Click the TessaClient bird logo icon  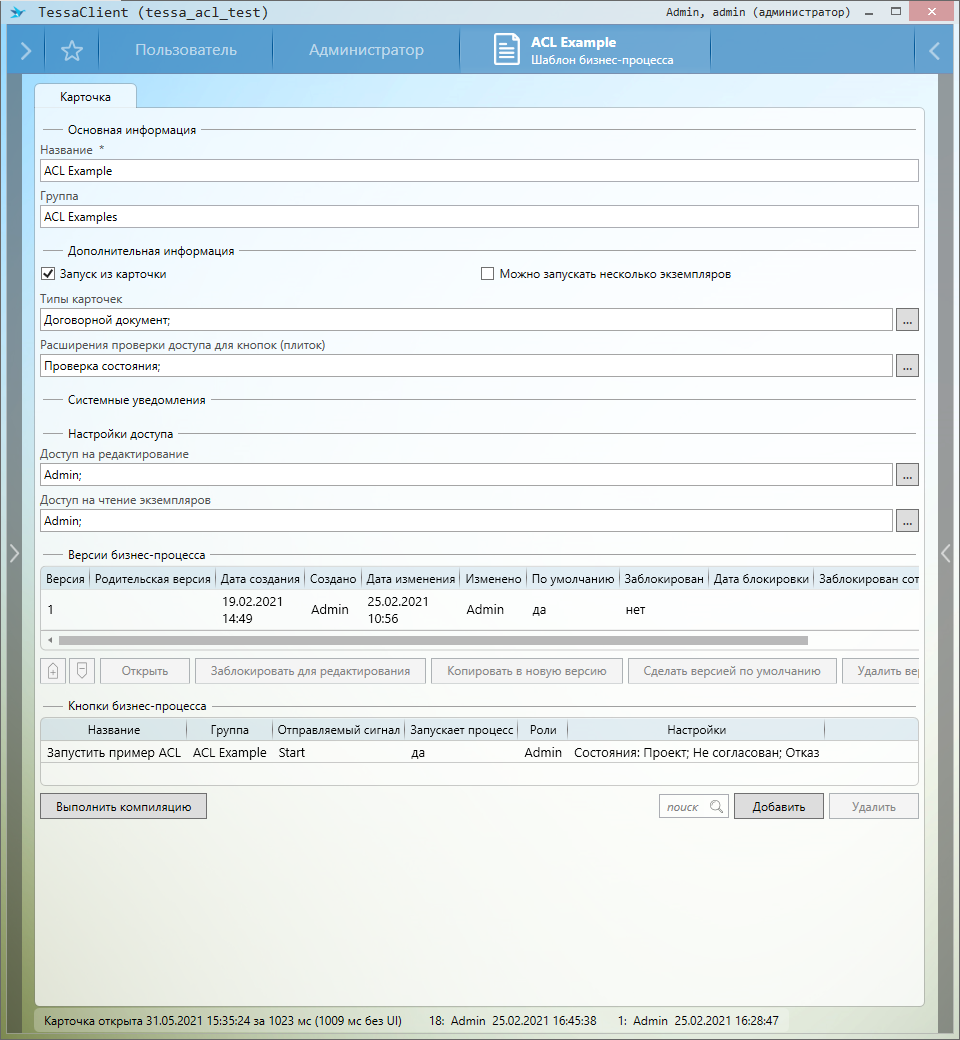[17, 13]
